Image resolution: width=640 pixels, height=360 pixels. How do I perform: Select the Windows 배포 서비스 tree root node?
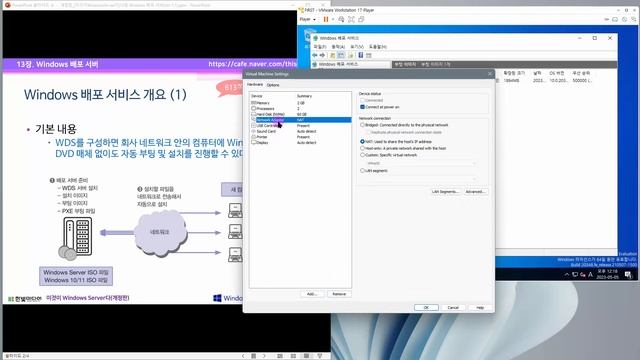point(338,64)
